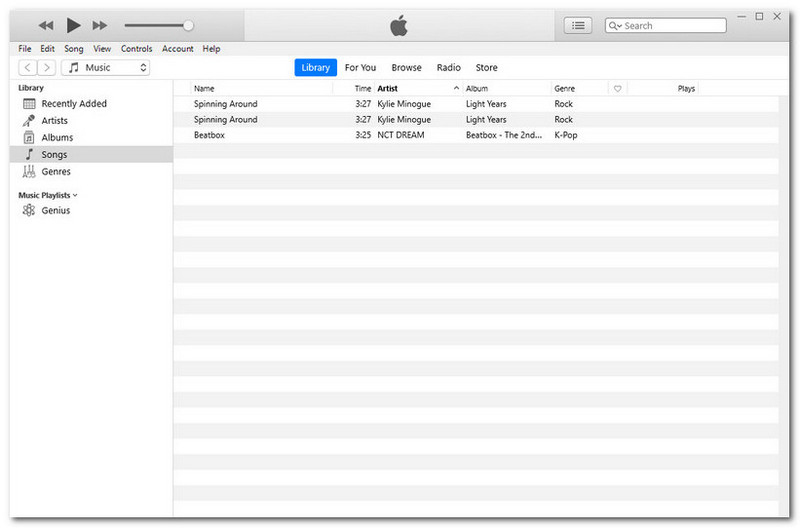Image resolution: width=800 pixels, height=528 pixels.
Task: Open the Music media type dropdown
Action: 105,67
